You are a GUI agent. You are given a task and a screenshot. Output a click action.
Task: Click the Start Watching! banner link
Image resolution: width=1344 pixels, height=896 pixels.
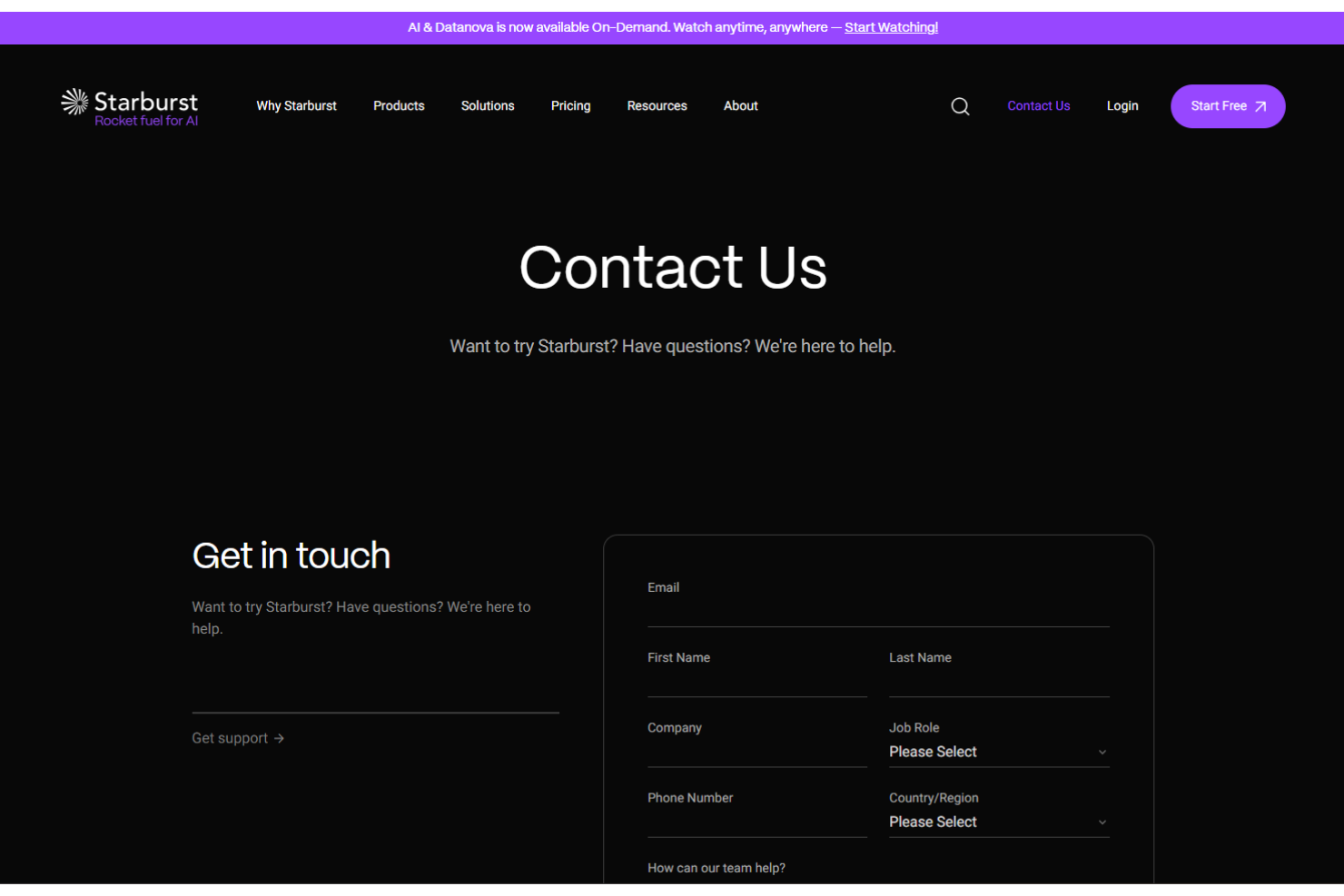tap(891, 27)
